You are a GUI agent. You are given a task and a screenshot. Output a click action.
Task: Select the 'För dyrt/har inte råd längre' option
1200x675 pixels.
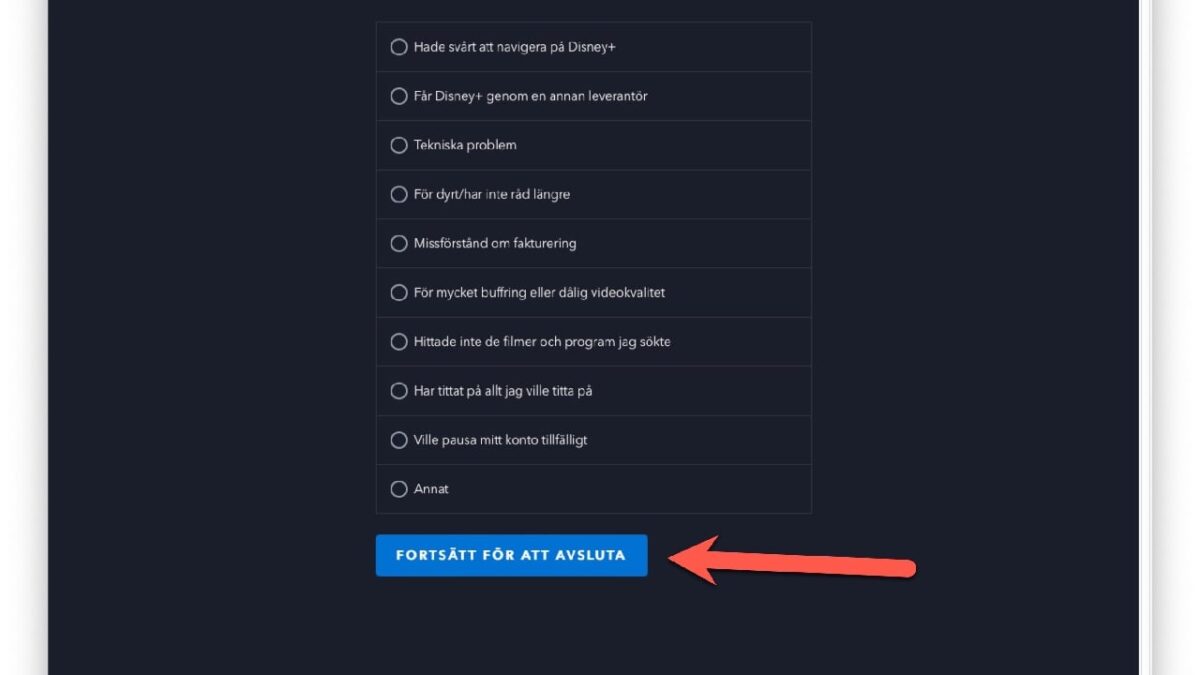tap(398, 194)
